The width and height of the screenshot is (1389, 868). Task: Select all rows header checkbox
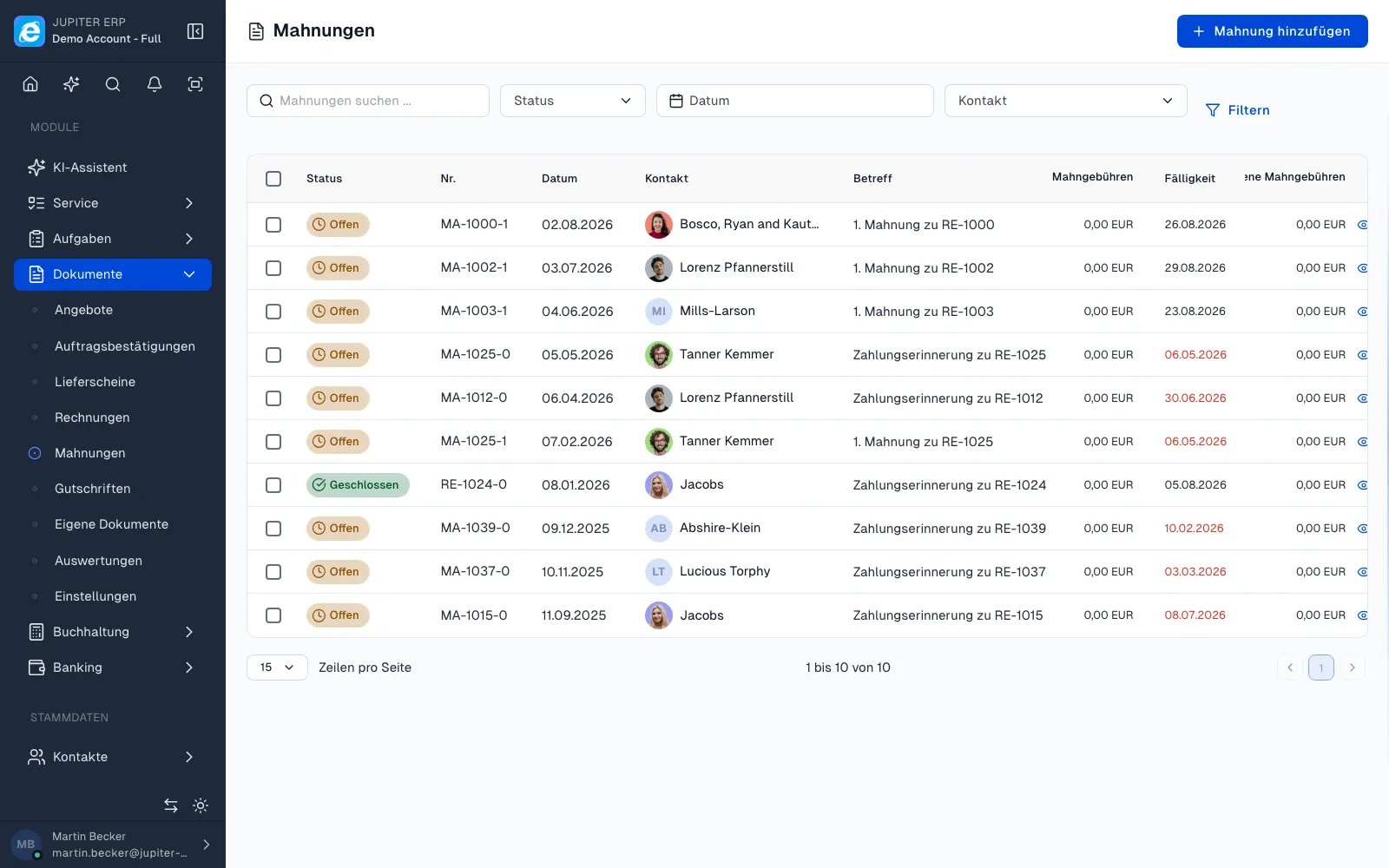[273, 179]
